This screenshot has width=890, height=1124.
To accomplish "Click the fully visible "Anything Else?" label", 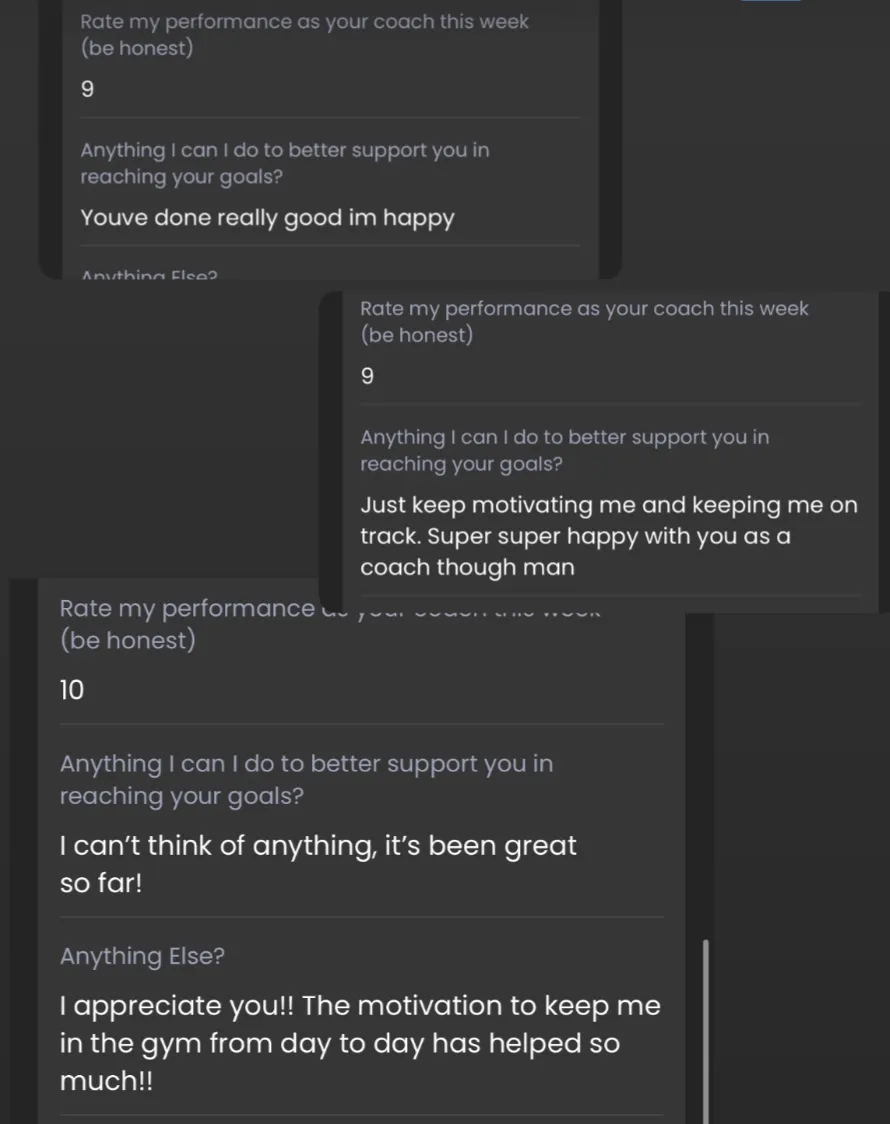I will tap(142, 956).
